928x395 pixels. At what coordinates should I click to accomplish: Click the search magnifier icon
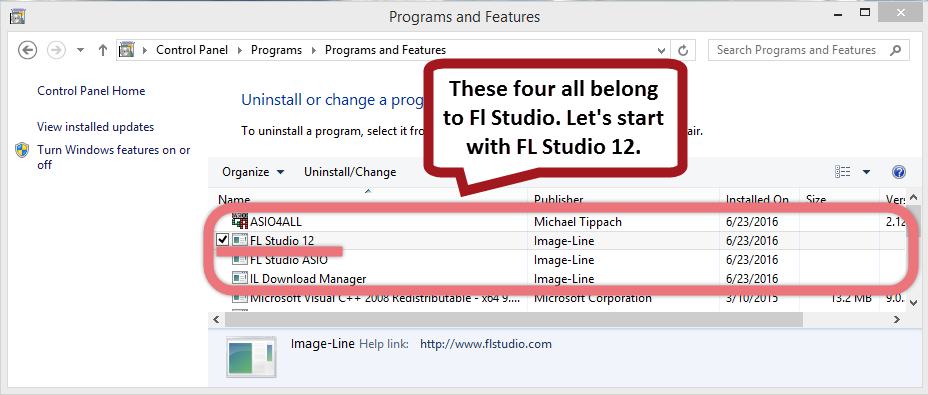pos(896,50)
